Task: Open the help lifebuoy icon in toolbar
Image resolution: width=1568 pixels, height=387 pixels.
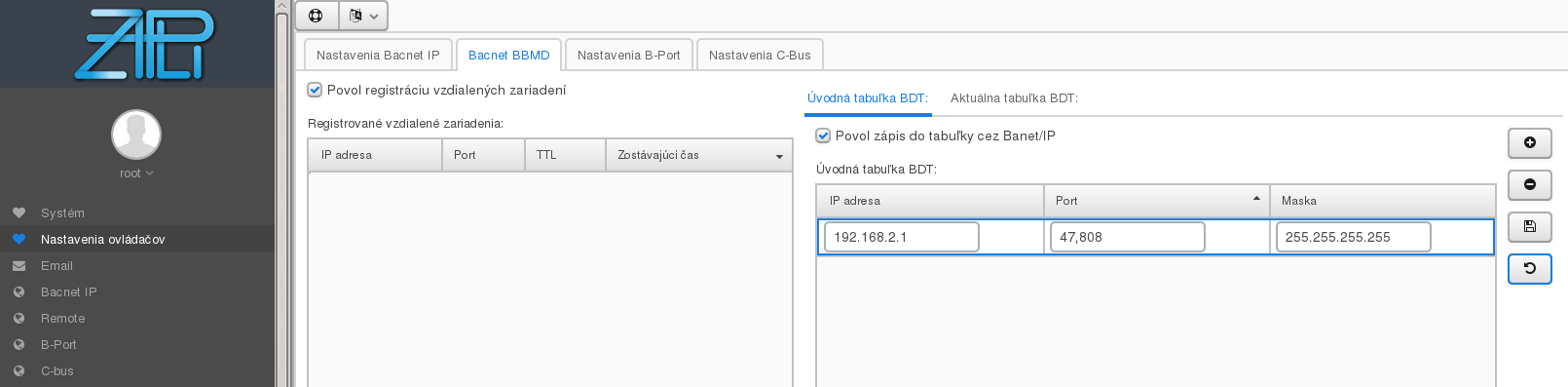Action: (x=316, y=16)
